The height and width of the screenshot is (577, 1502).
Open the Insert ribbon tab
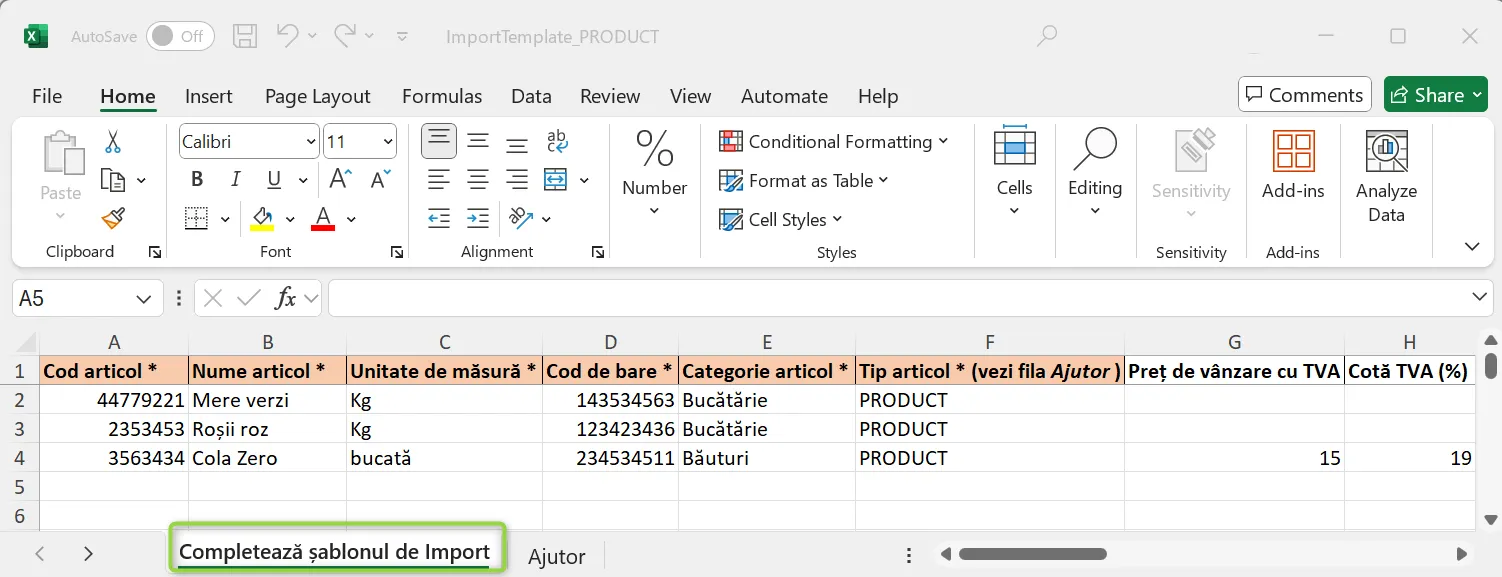point(209,96)
